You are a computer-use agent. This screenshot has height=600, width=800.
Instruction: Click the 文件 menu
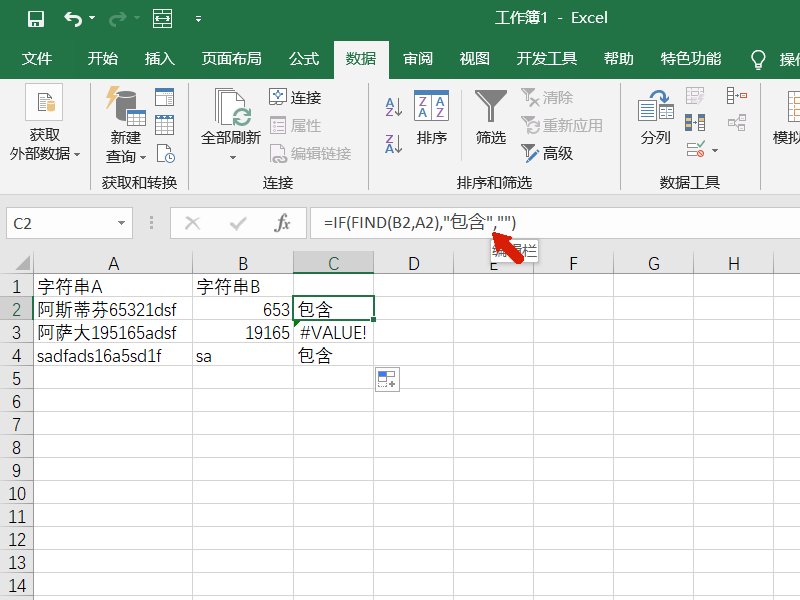(x=38, y=59)
